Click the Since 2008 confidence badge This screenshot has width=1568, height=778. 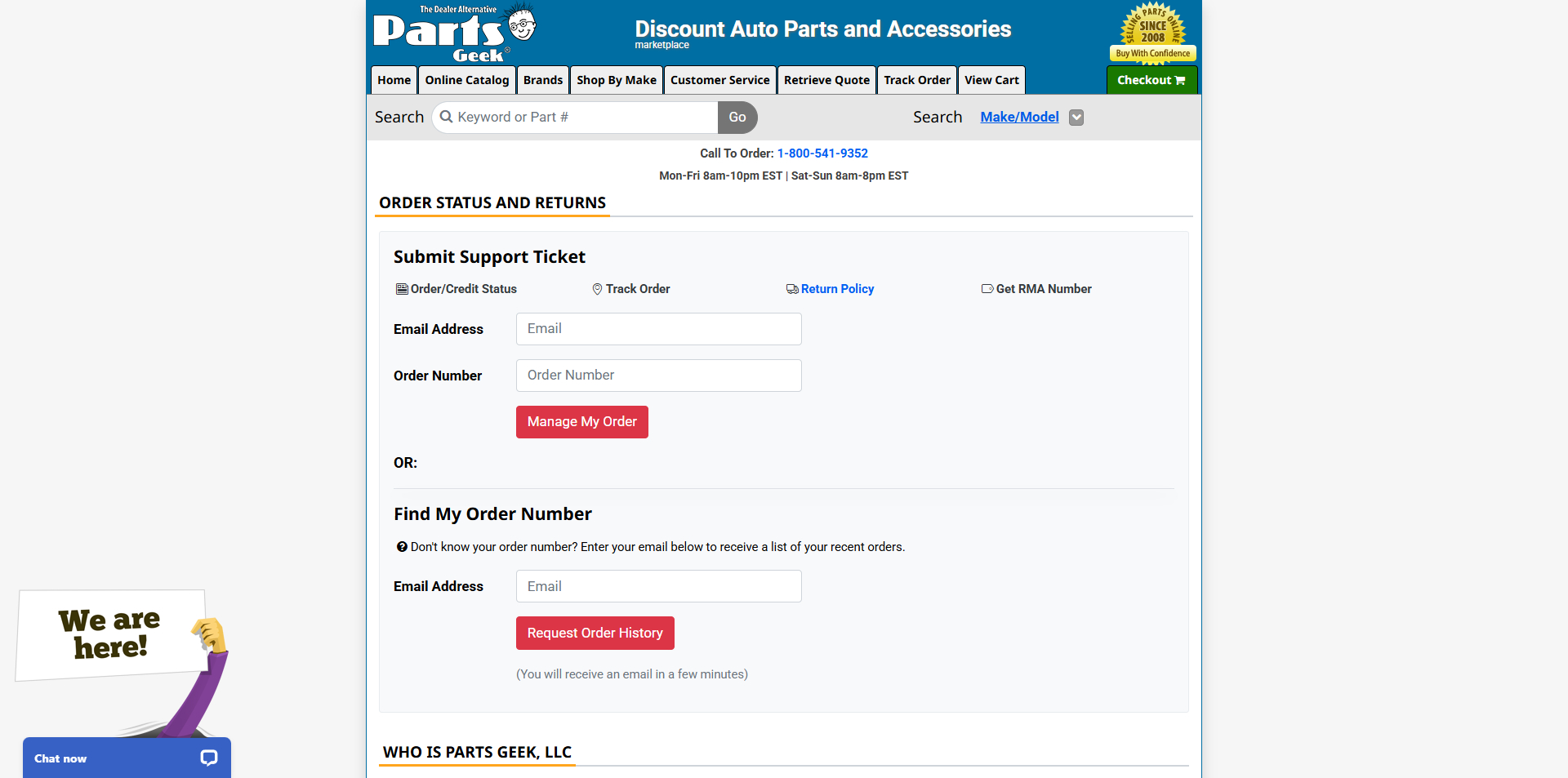click(x=1153, y=33)
